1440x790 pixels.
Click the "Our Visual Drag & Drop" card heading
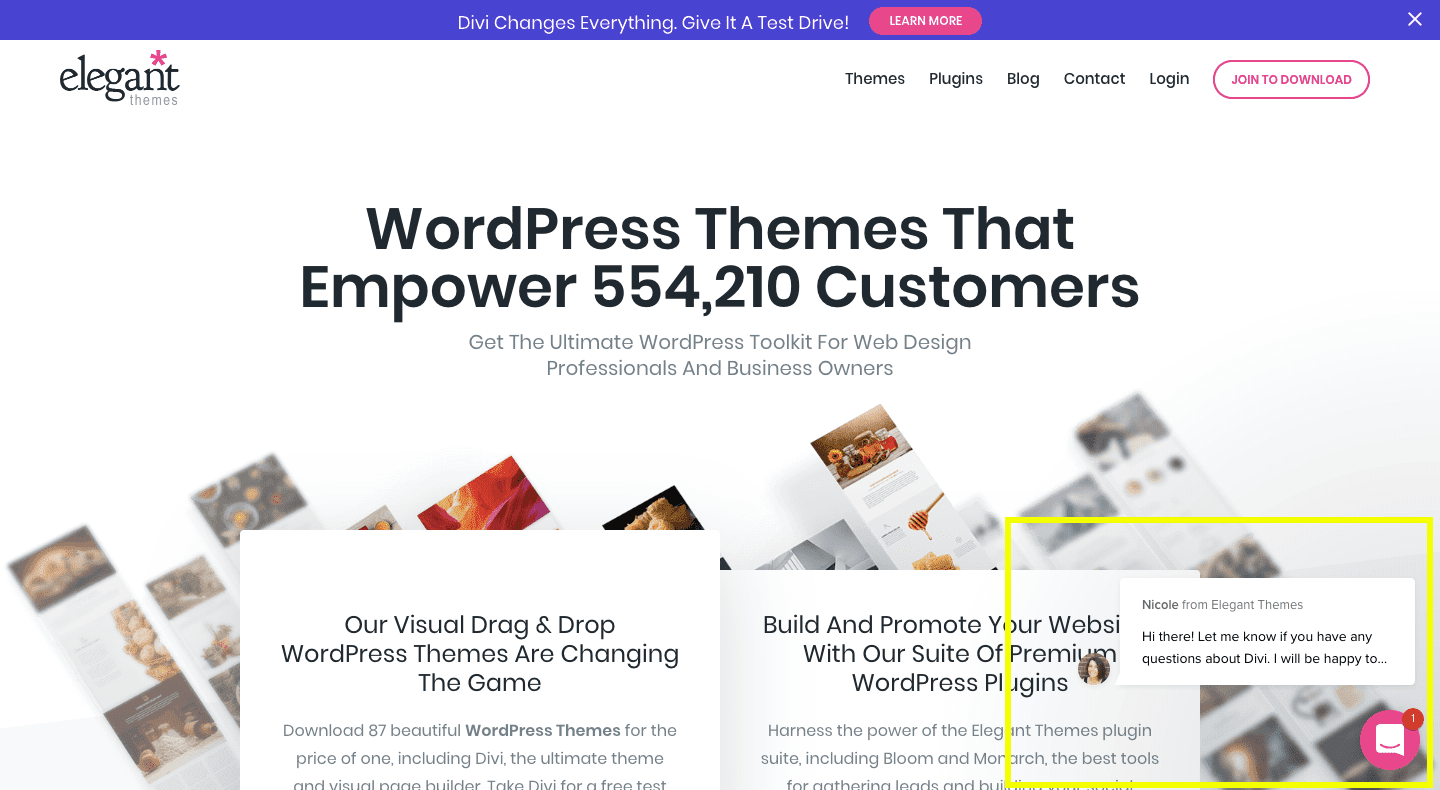(x=480, y=654)
